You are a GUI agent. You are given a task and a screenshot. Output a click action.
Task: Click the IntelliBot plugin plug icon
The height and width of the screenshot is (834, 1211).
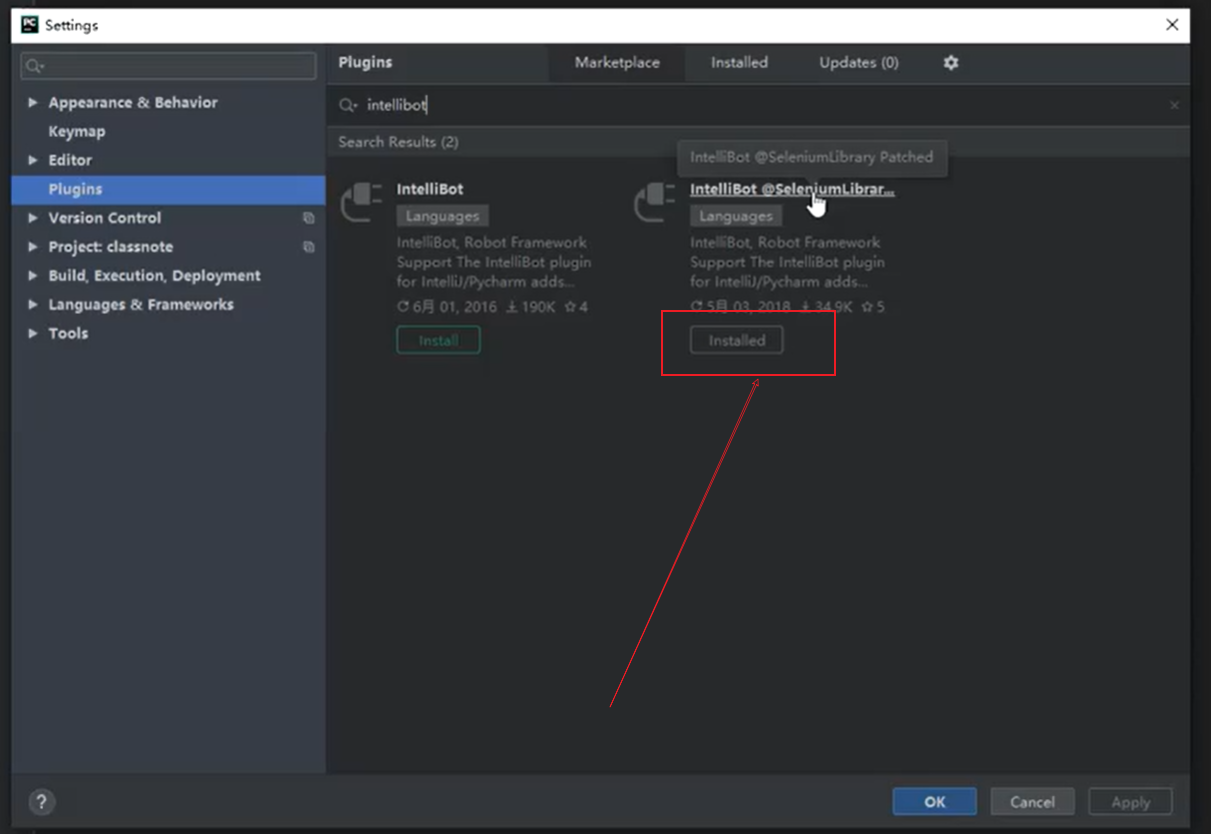tap(362, 202)
